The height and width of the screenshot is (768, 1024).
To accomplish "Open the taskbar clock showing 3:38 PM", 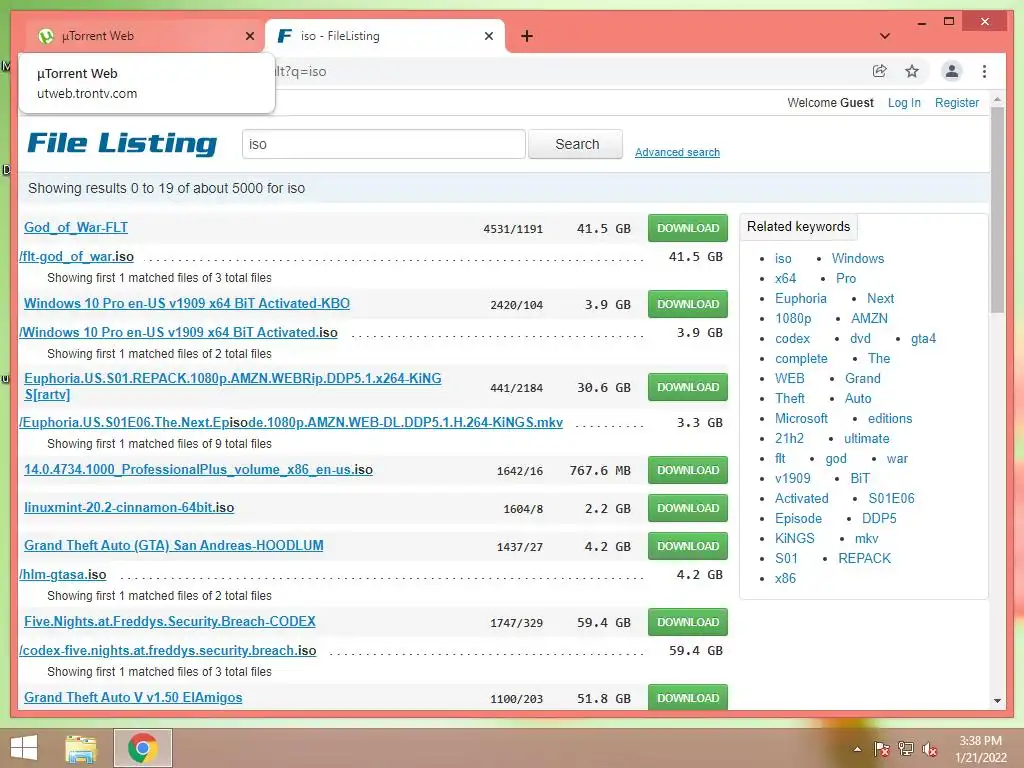I will tap(980, 749).
